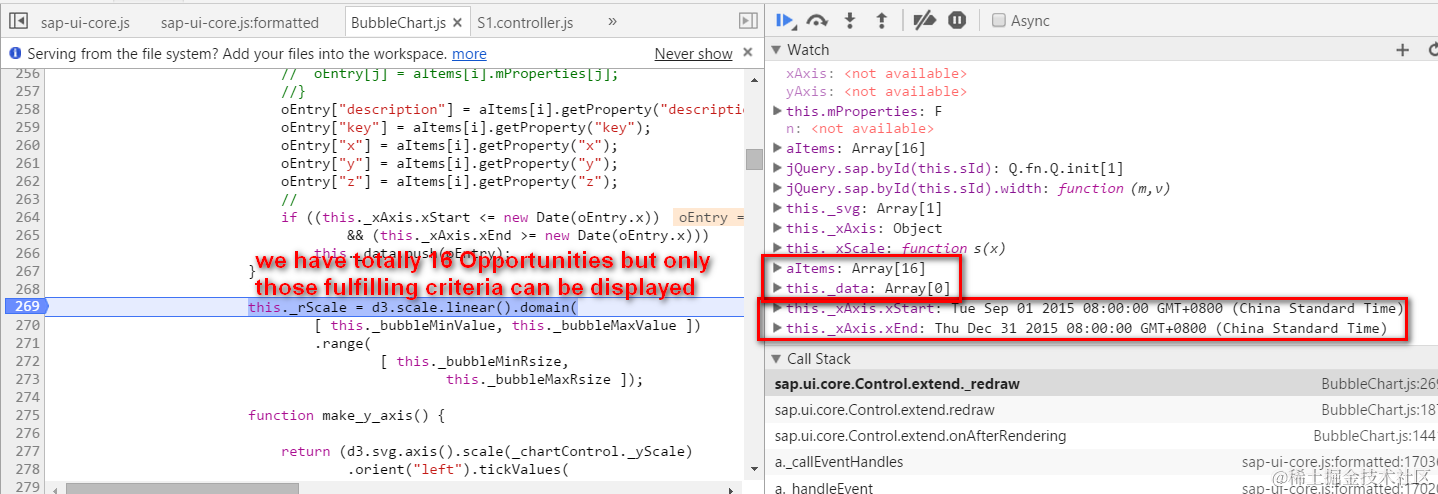
Task: Close the BubbleChart.js tab
Action: (x=457, y=22)
